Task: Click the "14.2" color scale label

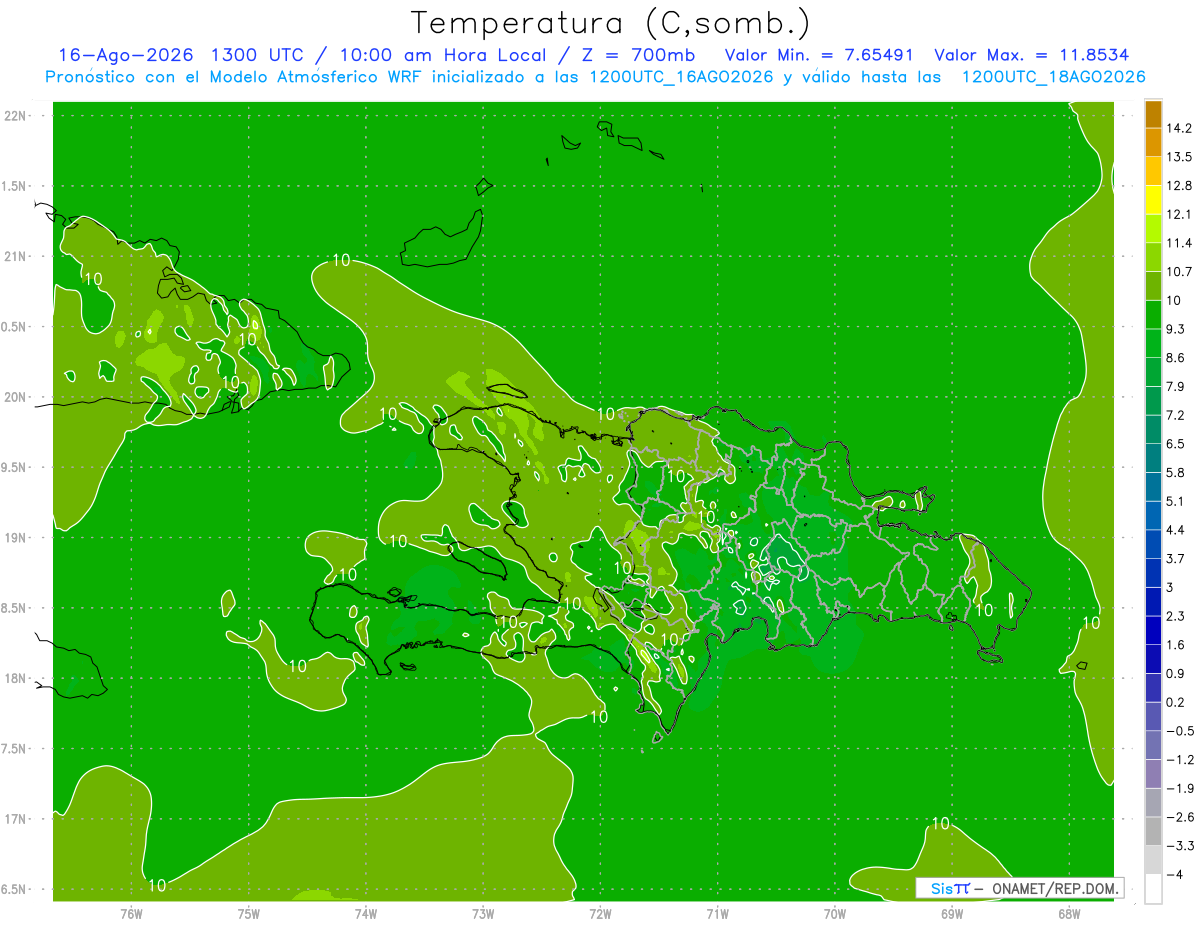Action: pos(1179,128)
